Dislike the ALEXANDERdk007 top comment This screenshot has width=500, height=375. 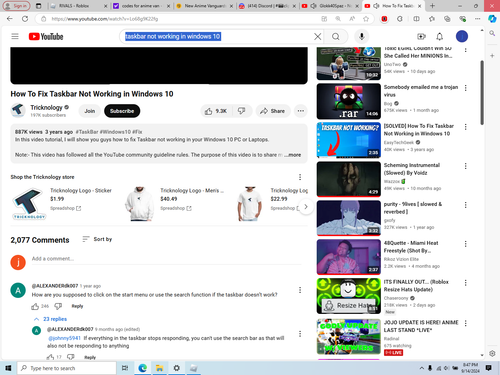click(x=58, y=306)
